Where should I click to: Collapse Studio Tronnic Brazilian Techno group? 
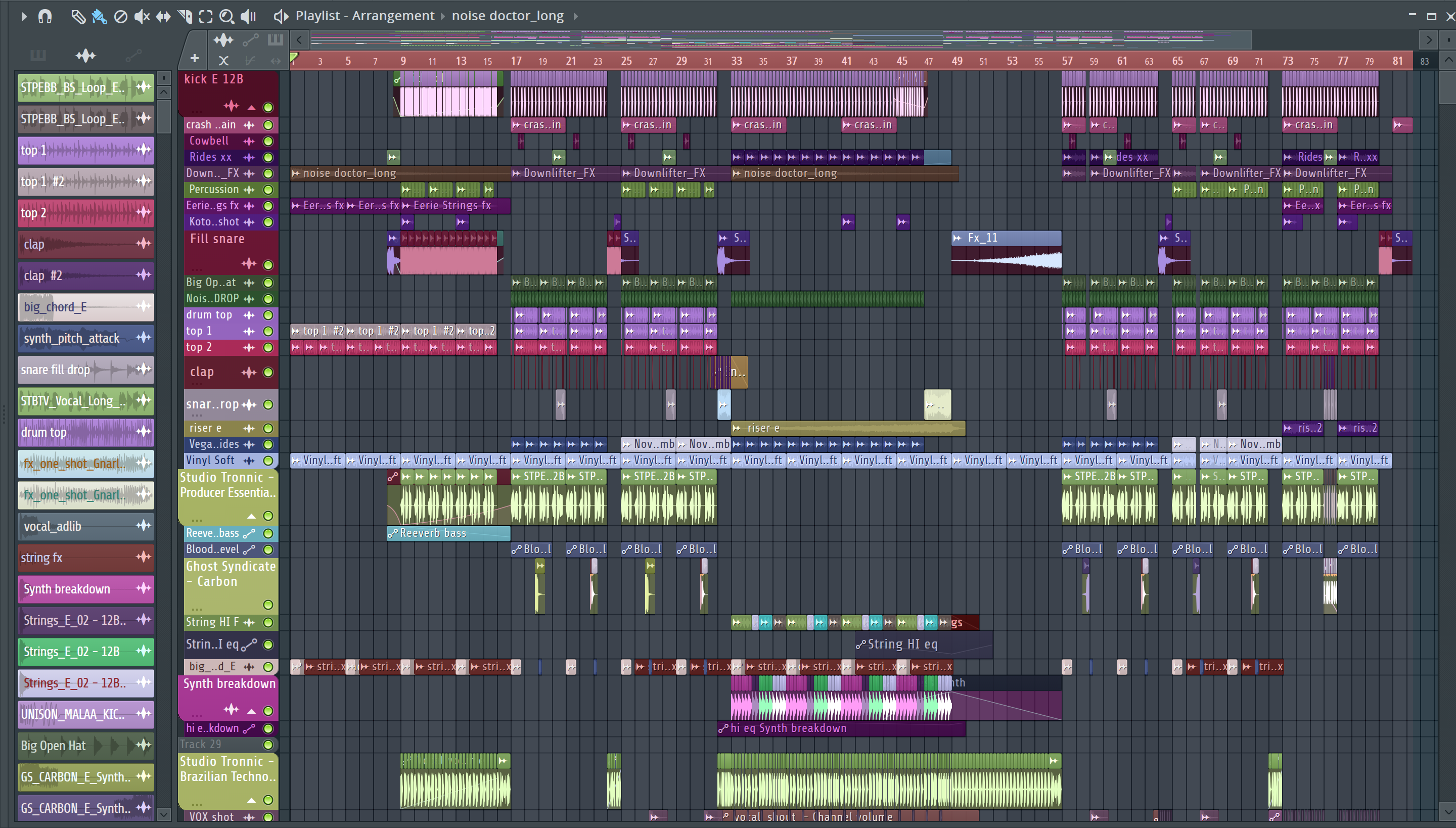(x=251, y=800)
